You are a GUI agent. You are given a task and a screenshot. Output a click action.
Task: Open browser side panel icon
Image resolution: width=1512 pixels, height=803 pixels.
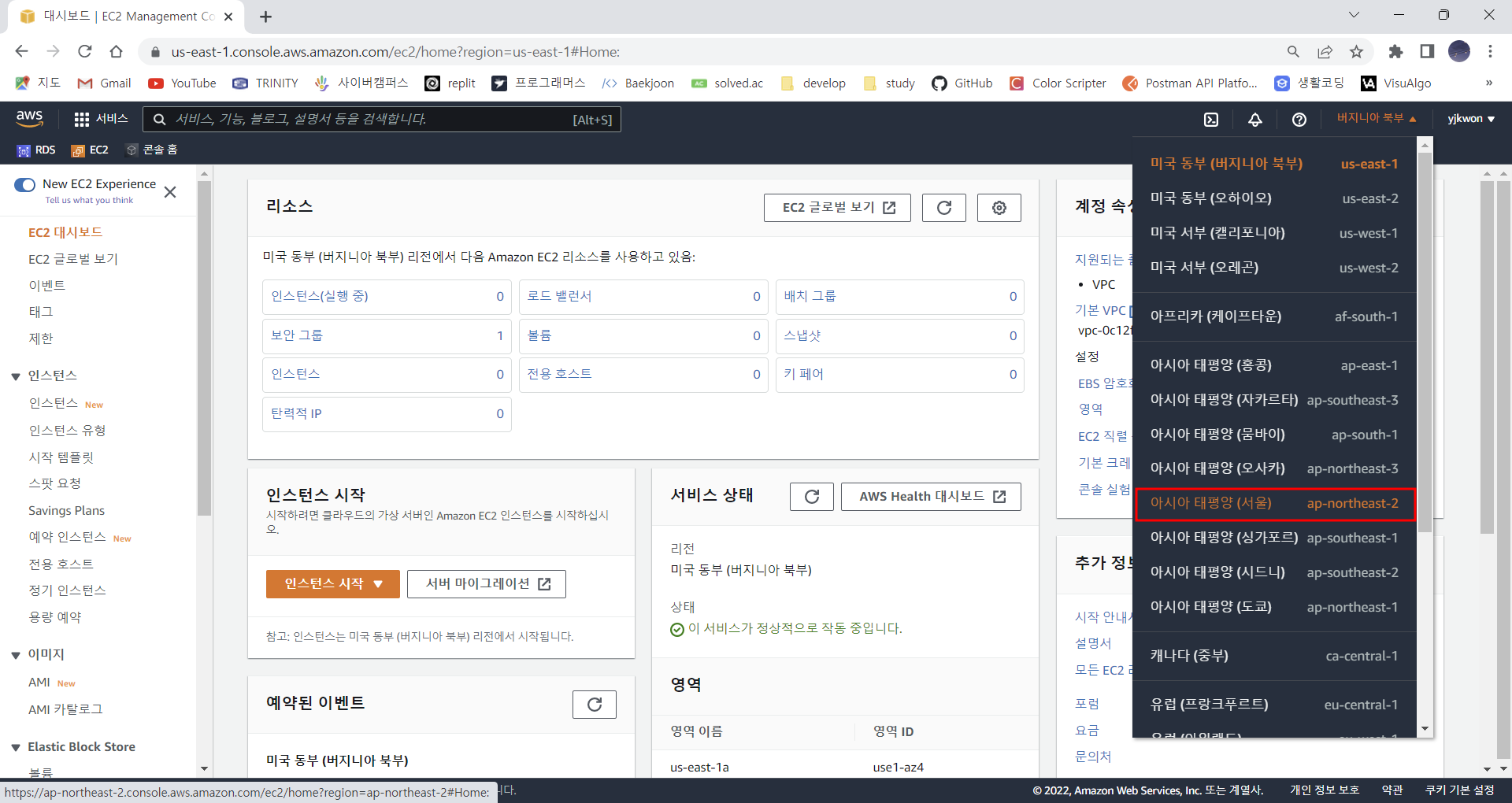tap(1427, 51)
